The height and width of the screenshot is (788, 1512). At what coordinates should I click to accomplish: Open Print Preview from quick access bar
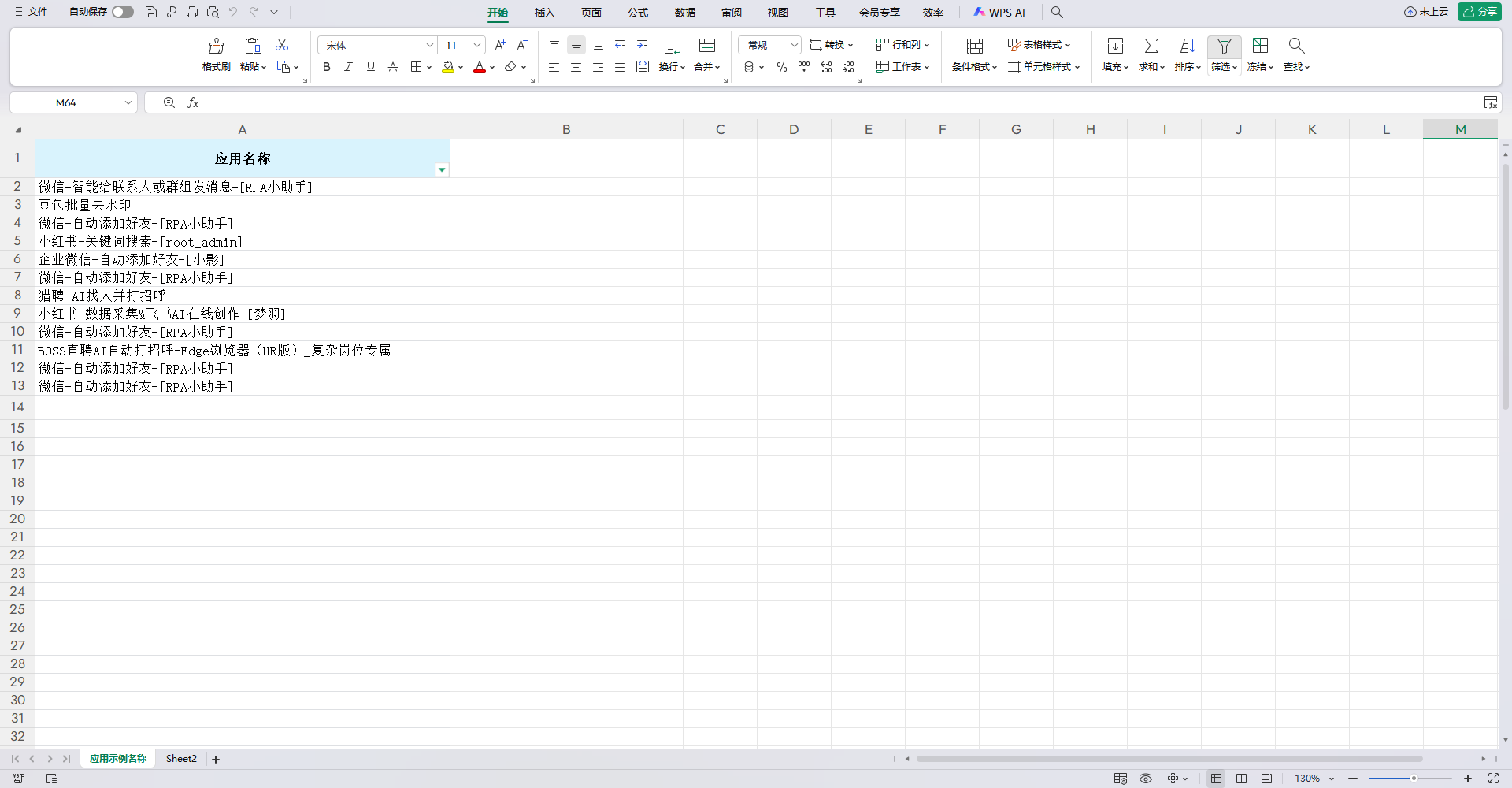tap(213, 12)
